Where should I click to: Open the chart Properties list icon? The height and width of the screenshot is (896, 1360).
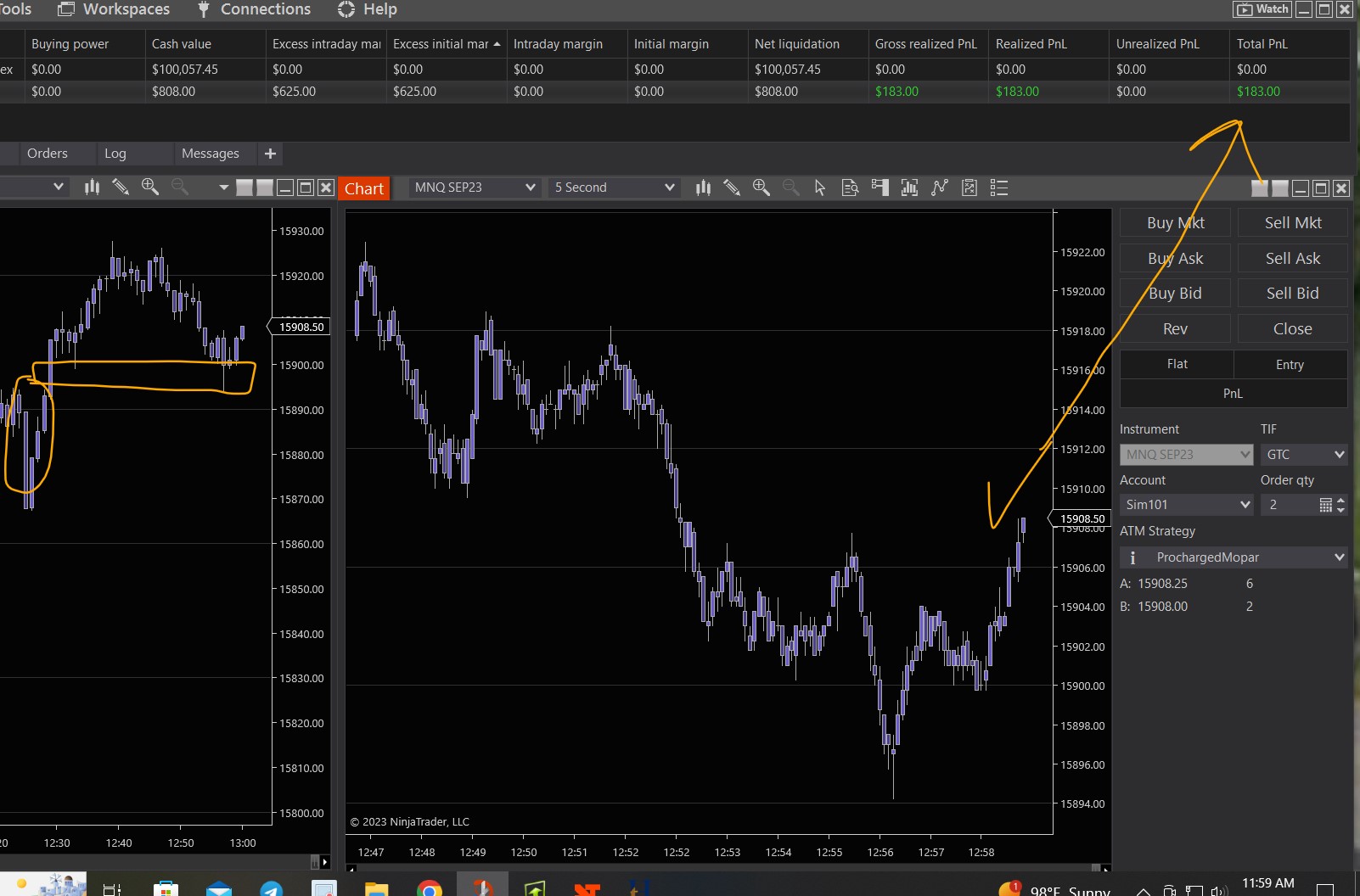pos(999,188)
